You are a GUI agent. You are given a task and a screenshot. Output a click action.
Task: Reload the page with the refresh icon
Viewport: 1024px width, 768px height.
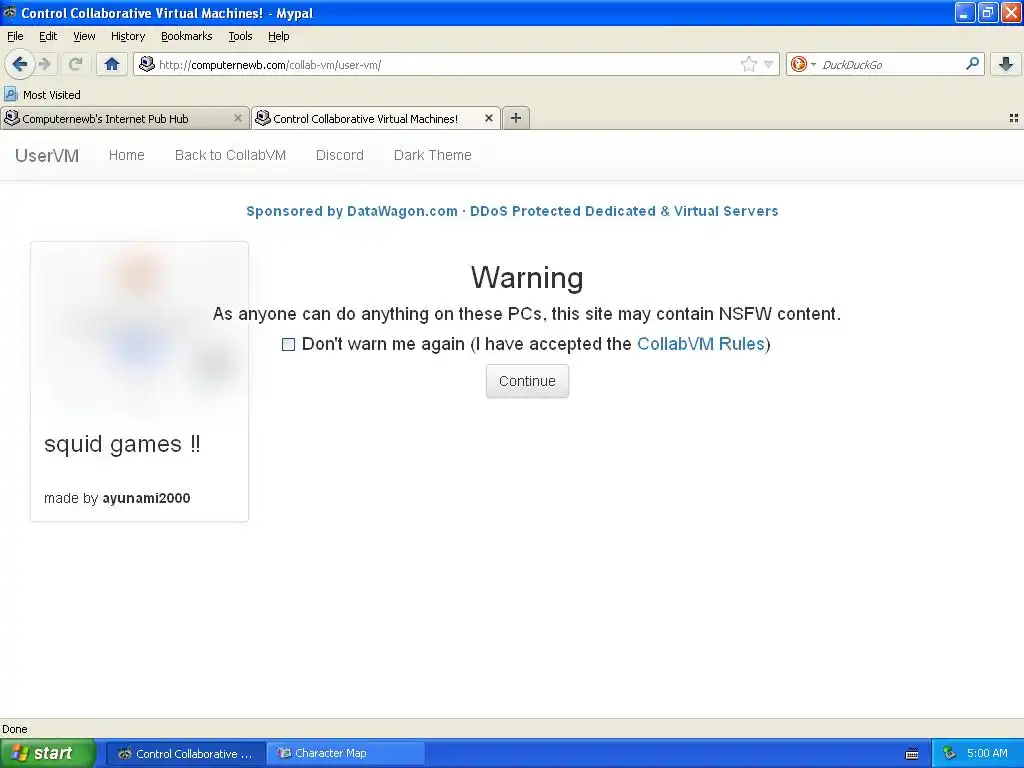pos(75,64)
